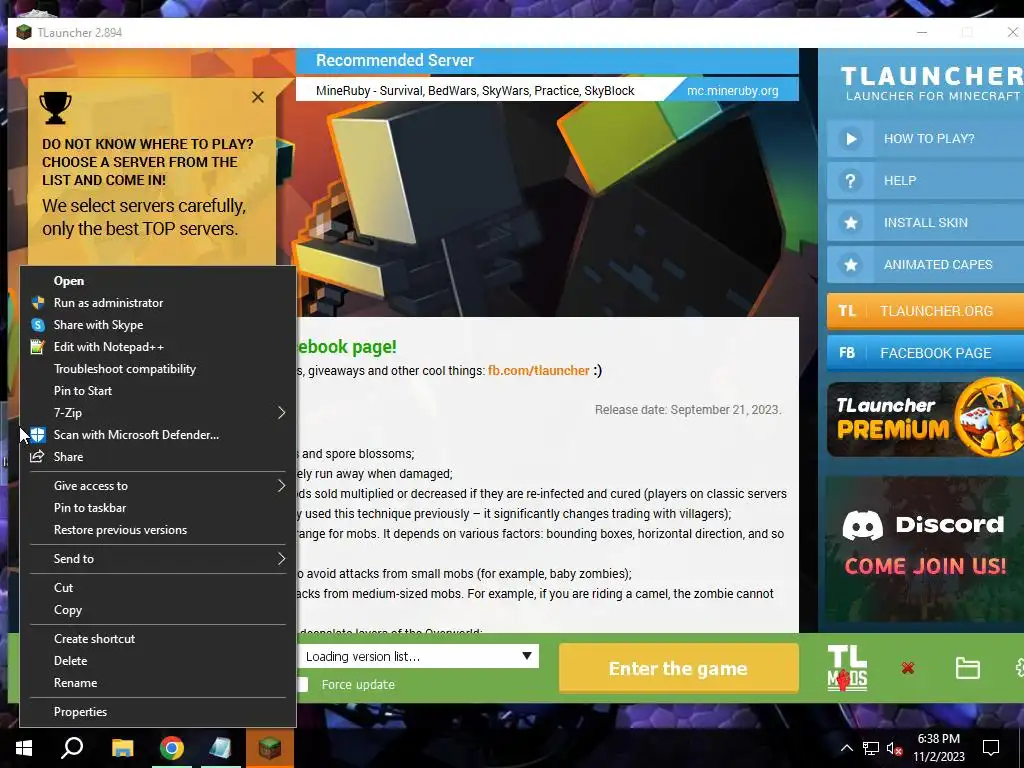Click Share in the context menu
The image size is (1024, 768).
click(158, 456)
